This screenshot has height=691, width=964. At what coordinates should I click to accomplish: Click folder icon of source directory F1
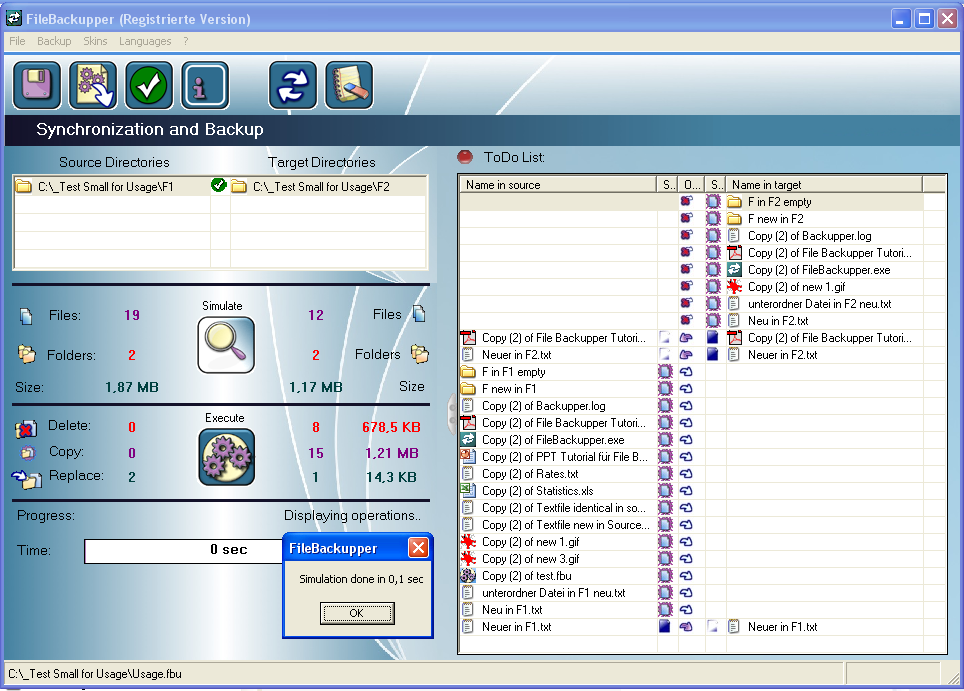23,186
